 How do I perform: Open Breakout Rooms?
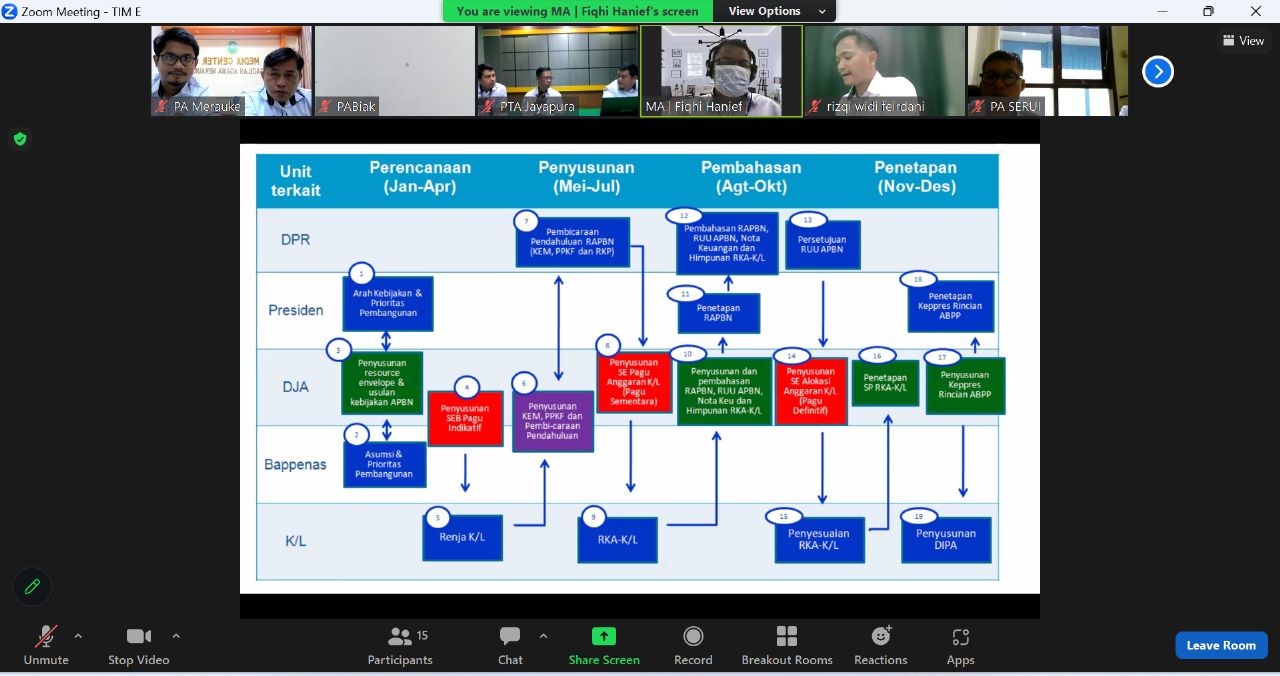786,645
